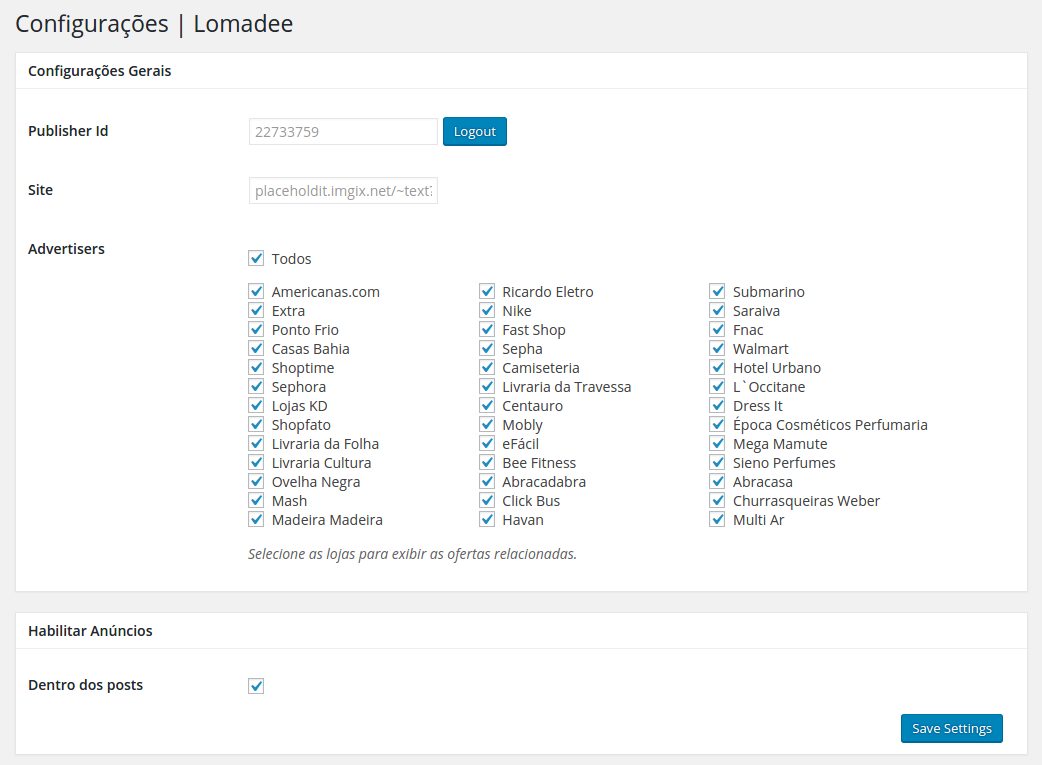Deselect the Nike advertiser checkbox
This screenshot has width=1042, height=765.
pyautogui.click(x=487, y=311)
